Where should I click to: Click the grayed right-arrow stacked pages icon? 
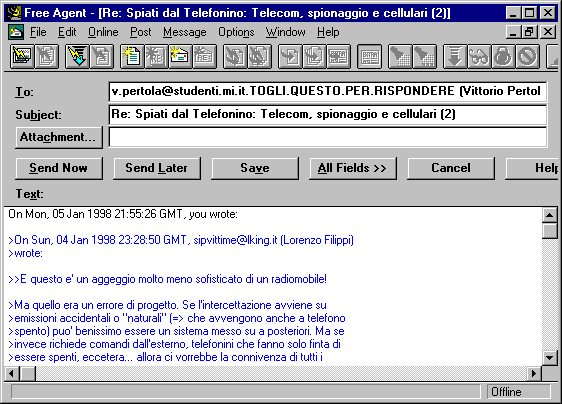pyautogui.click(x=314, y=56)
